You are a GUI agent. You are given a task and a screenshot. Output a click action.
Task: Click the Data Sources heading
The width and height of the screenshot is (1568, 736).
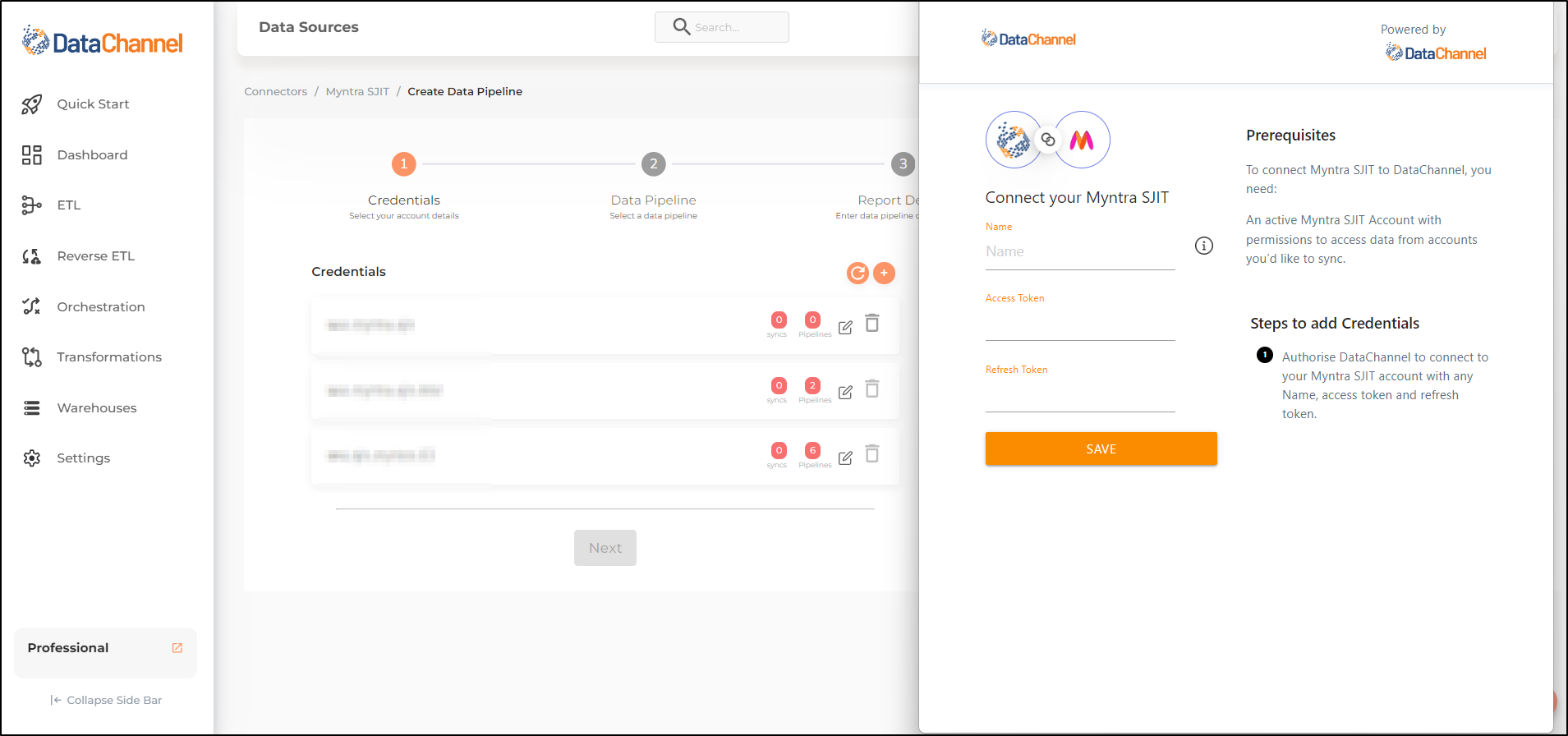(x=309, y=27)
